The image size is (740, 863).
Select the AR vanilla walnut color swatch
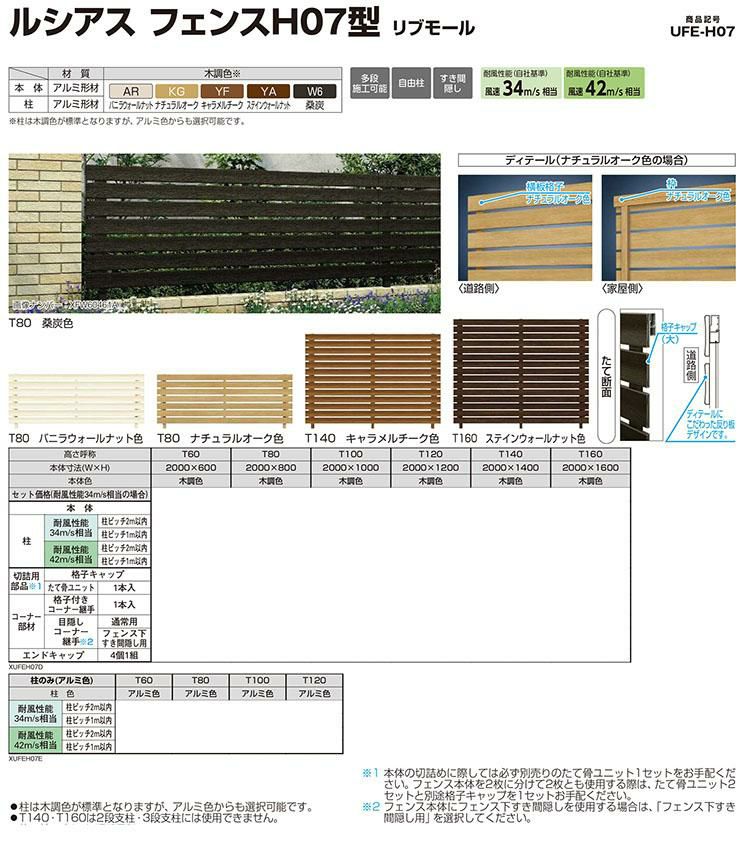pyautogui.click(x=130, y=89)
